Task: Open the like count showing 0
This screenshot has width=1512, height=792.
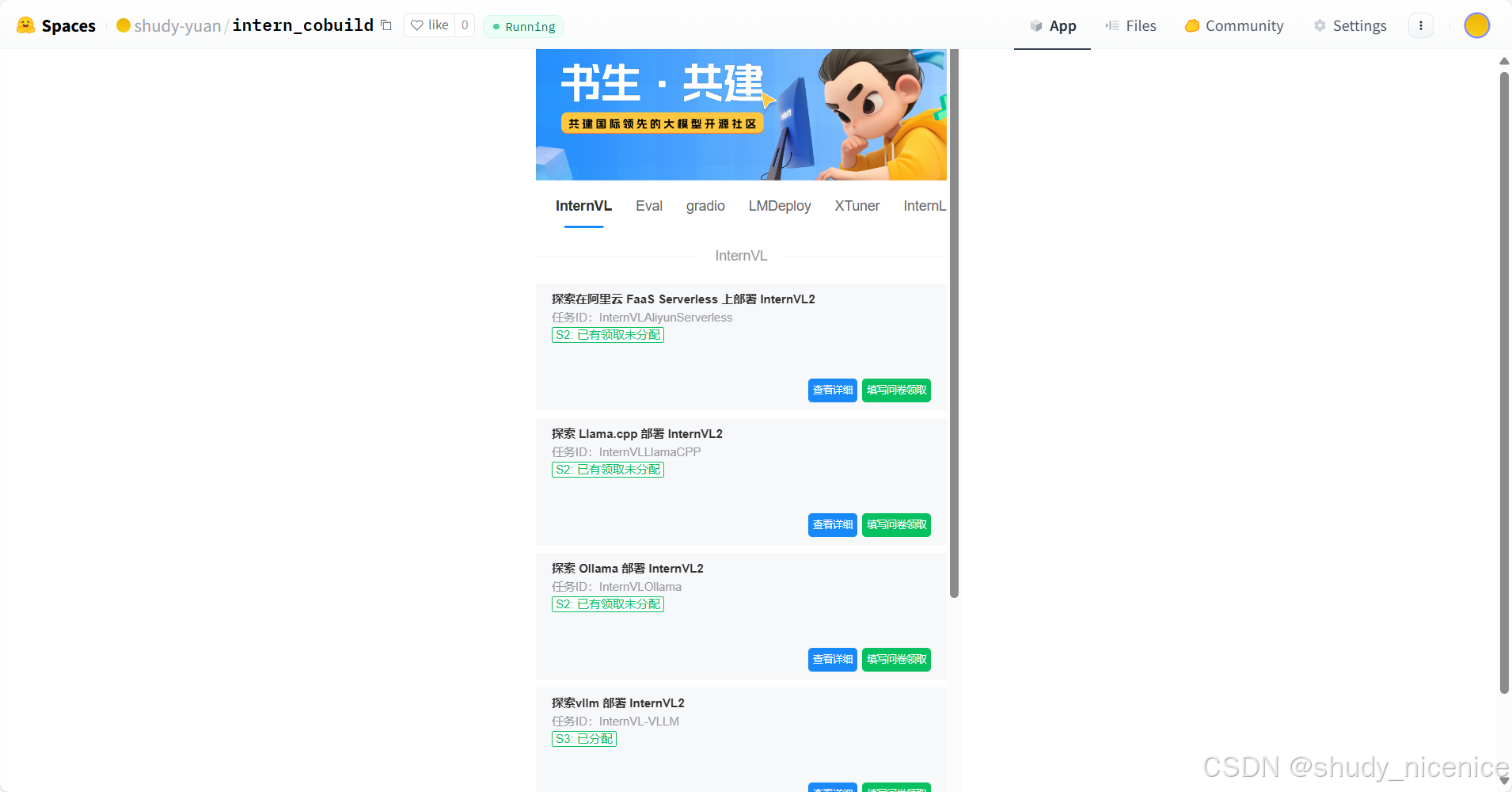Action: [x=465, y=25]
